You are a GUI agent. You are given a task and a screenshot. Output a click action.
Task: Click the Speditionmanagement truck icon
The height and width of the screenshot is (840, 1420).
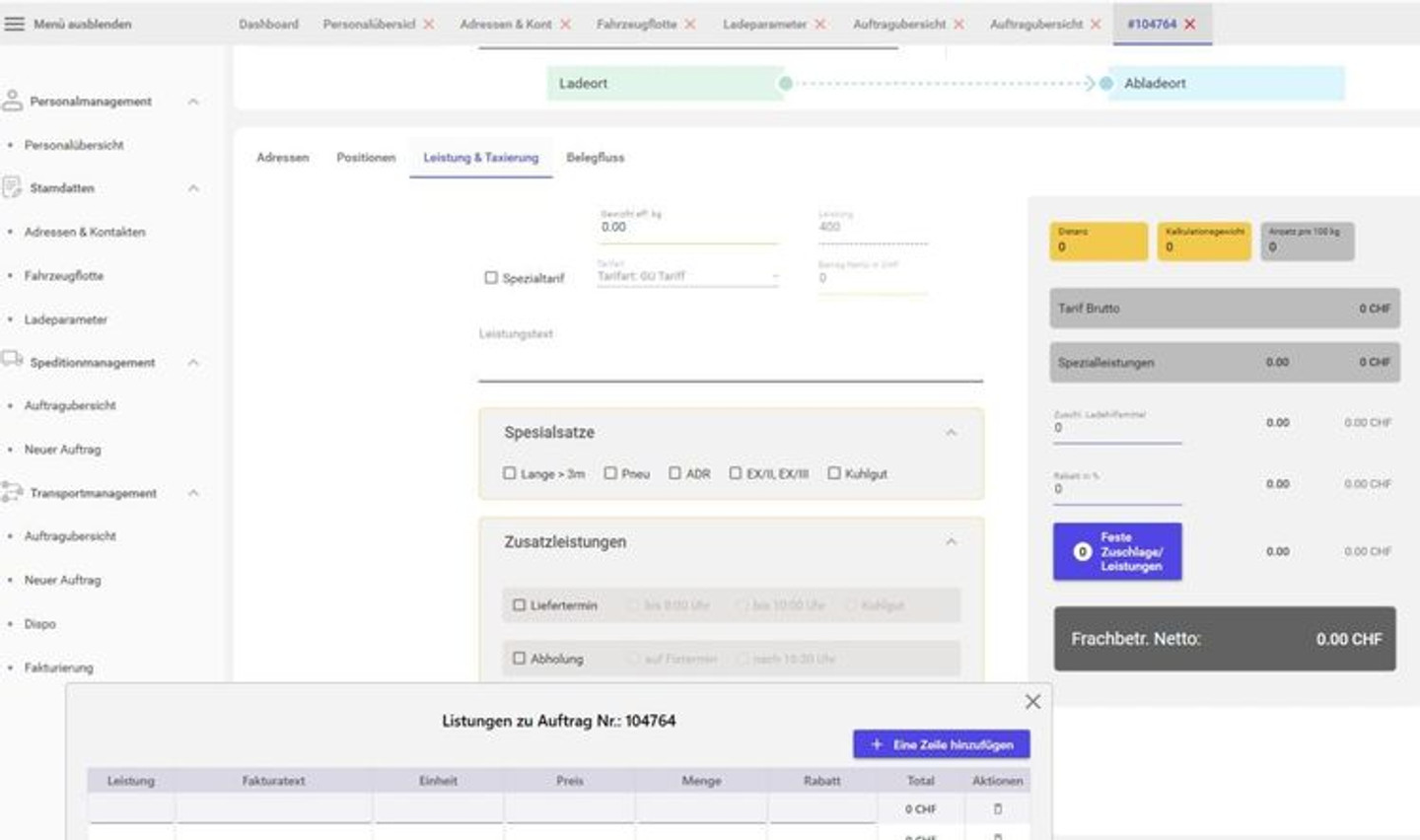click(x=12, y=361)
